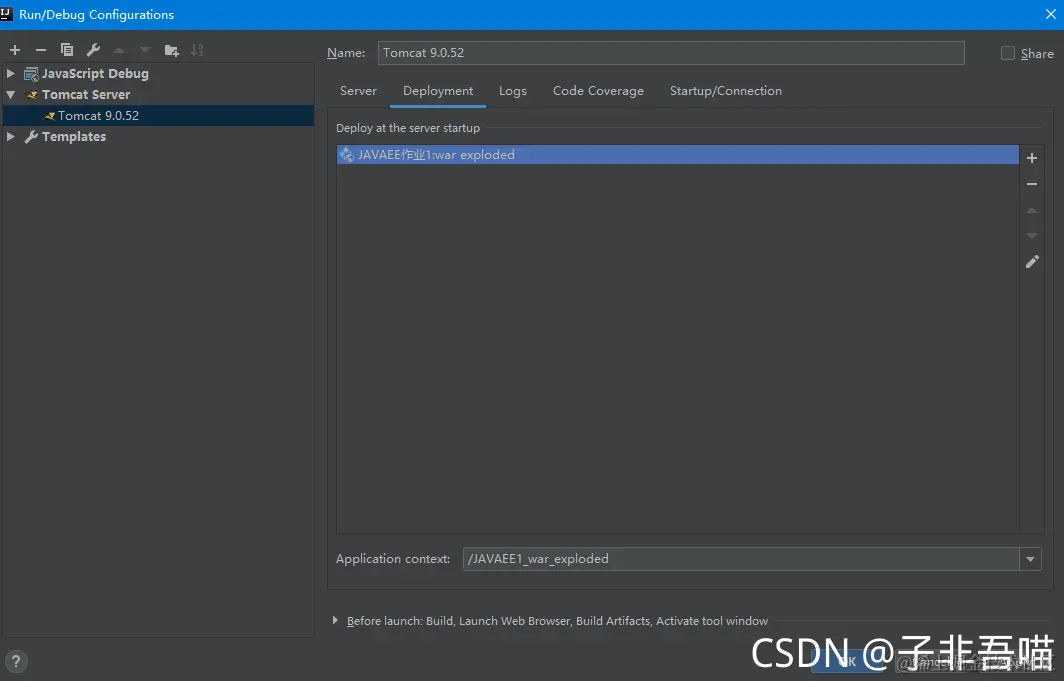1064x681 pixels.
Task: Add new configuration with plus icon
Action: [15, 50]
